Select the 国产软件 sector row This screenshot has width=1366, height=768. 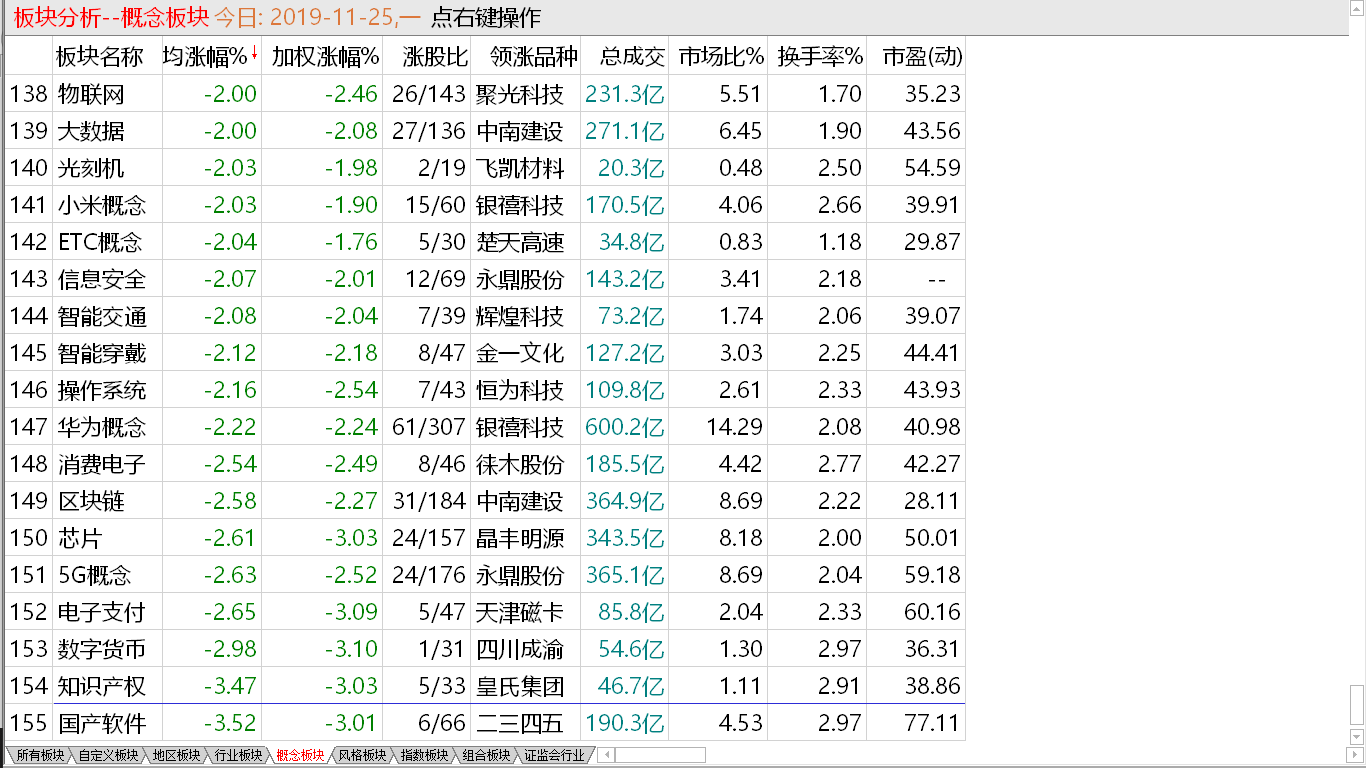click(x=485, y=723)
